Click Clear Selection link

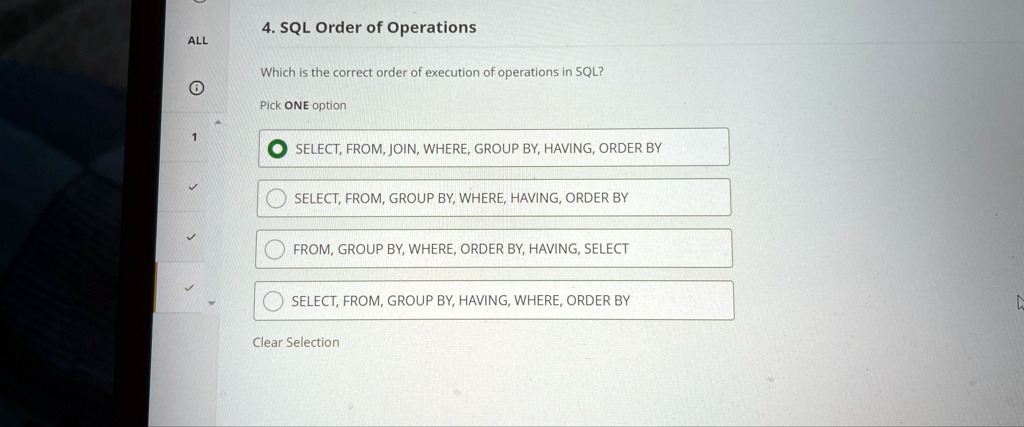click(296, 342)
